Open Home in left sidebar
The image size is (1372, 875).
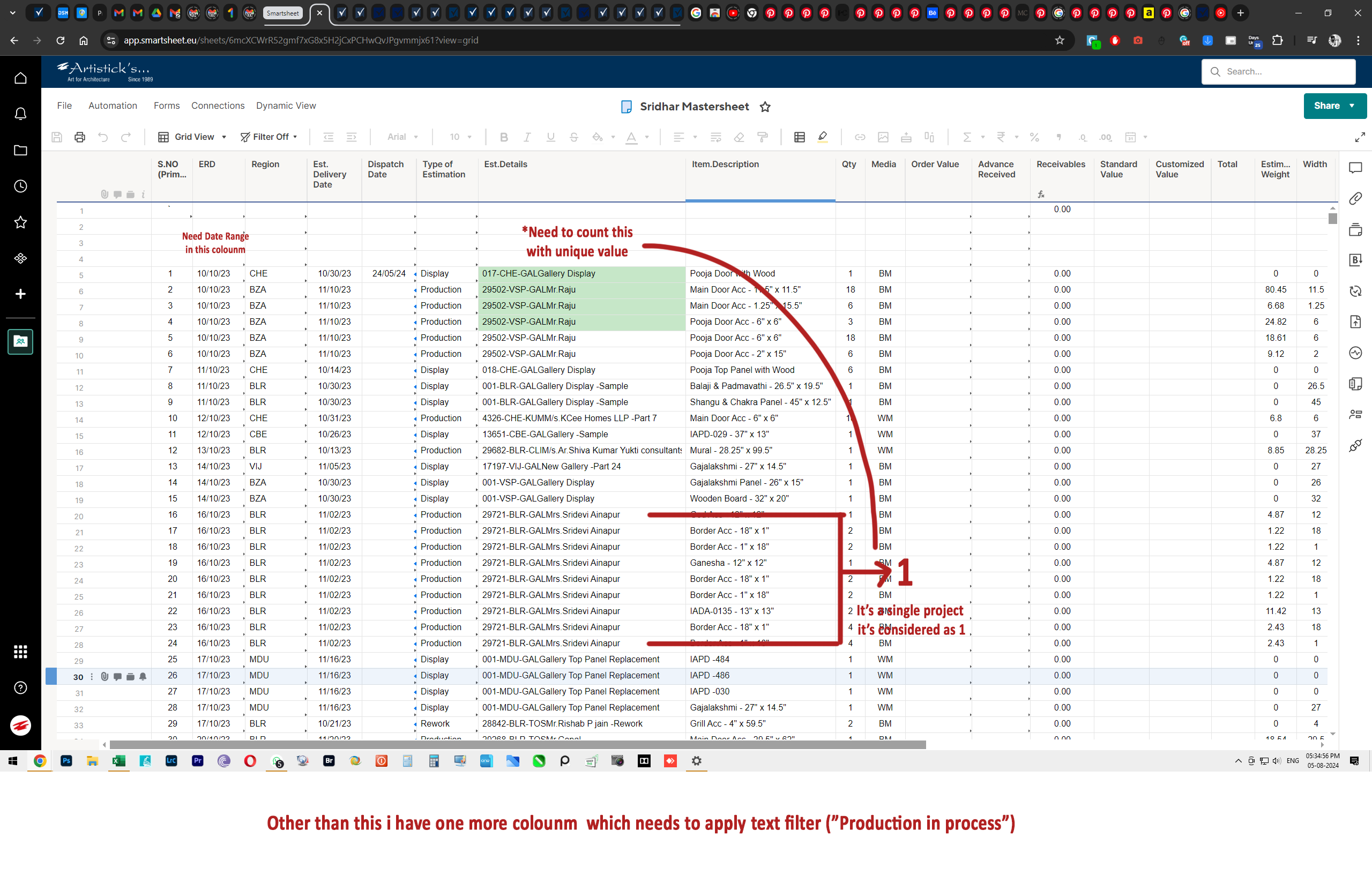pyautogui.click(x=20, y=78)
